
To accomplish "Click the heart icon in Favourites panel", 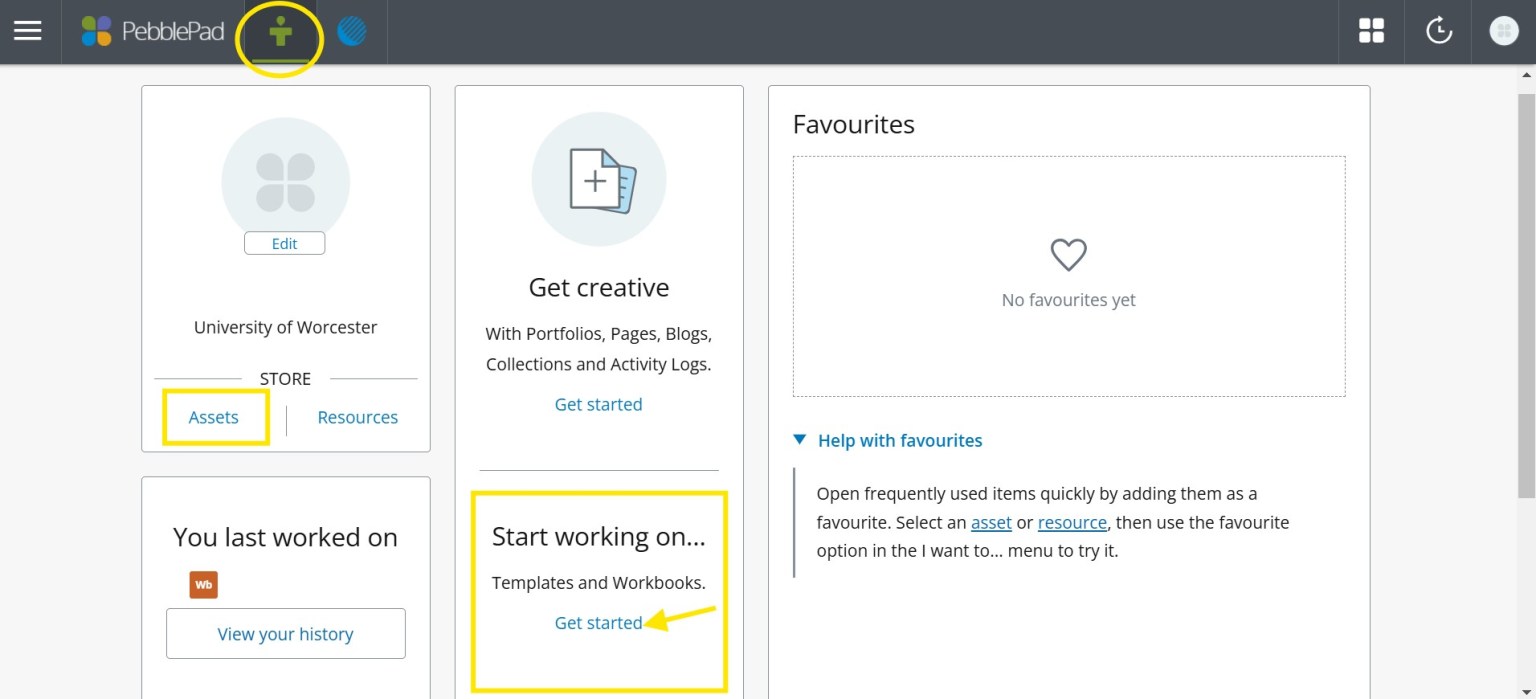I will click(x=1068, y=254).
